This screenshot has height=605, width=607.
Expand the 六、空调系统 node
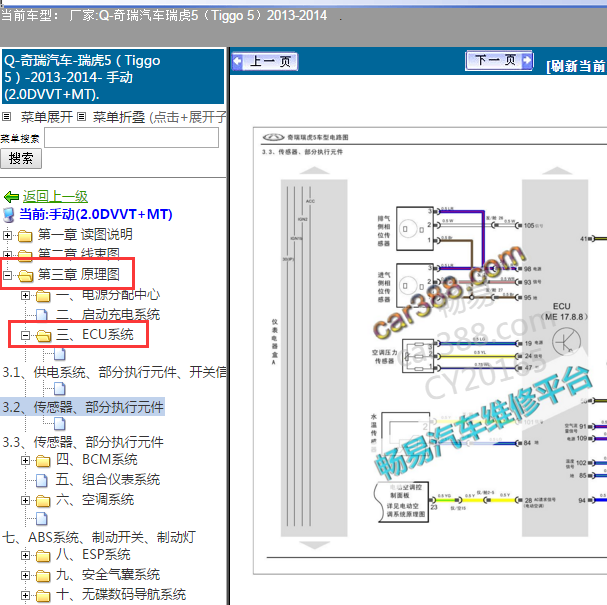point(25,500)
